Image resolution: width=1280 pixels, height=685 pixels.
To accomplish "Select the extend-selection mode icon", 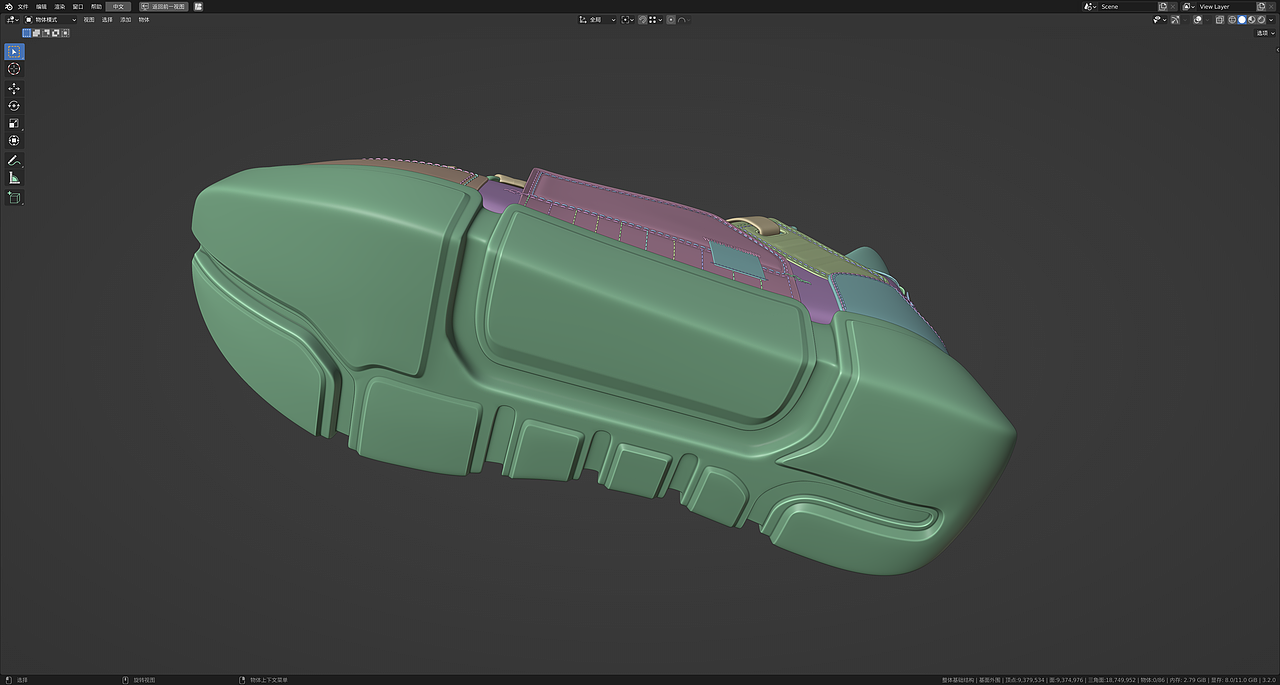I will (37, 33).
